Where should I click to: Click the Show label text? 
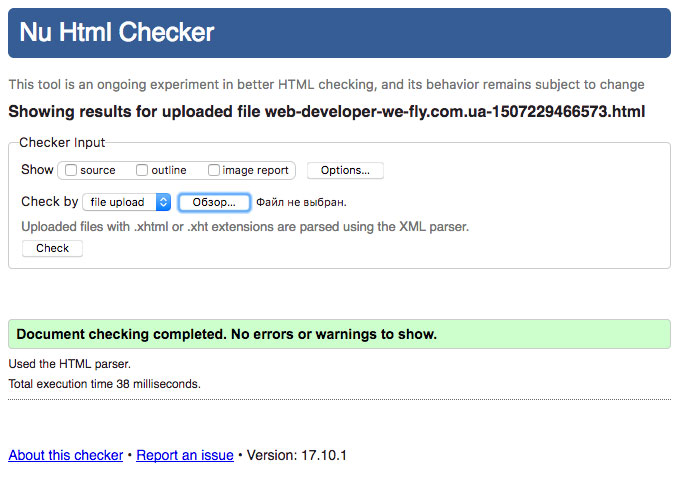click(x=37, y=170)
